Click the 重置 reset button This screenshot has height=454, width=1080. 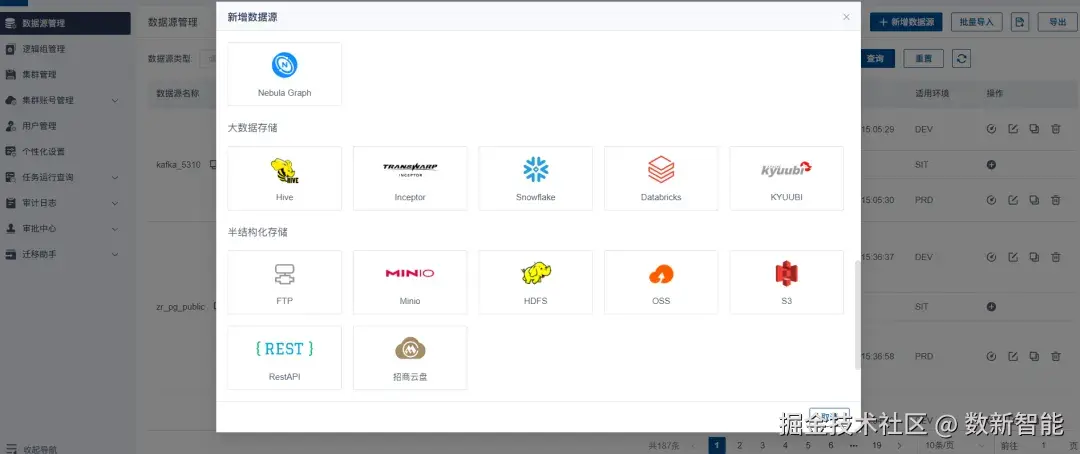[x=924, y=59]
